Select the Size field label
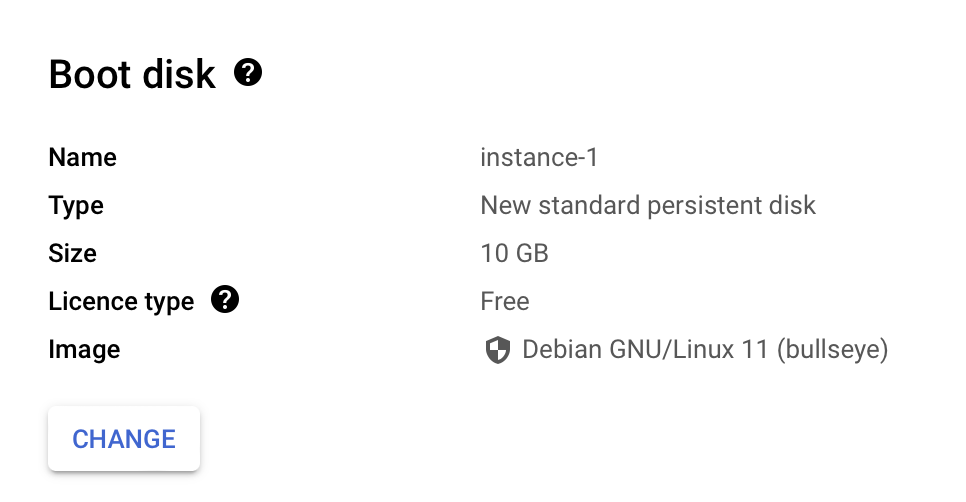The height and width of the screenshot is (502, 966). click(x=72, y=254)
